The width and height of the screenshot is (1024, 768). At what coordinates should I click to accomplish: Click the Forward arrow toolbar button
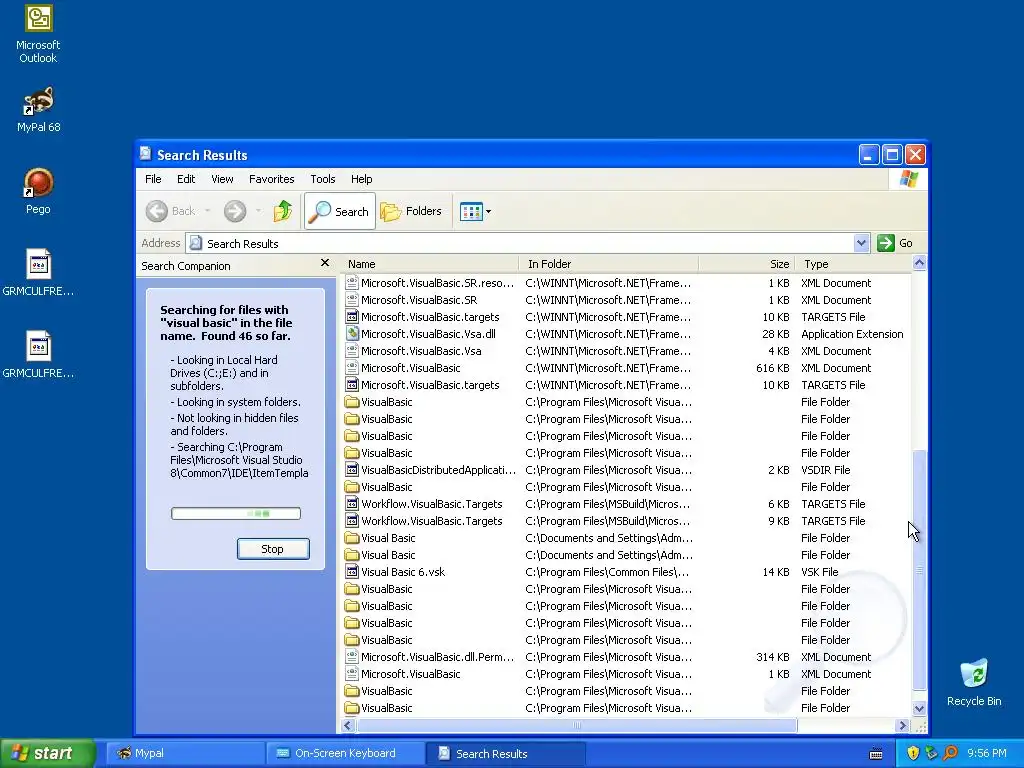(235, 211)
